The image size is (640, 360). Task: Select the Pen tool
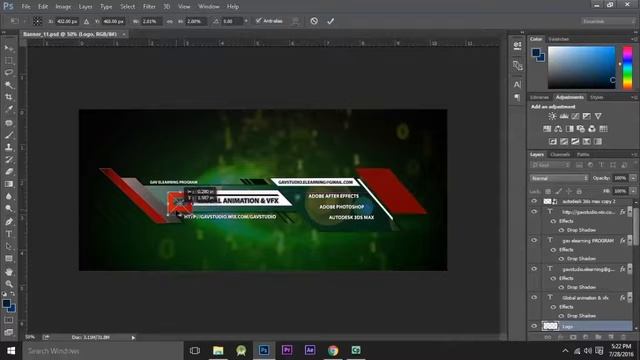[x=9, y=222]
